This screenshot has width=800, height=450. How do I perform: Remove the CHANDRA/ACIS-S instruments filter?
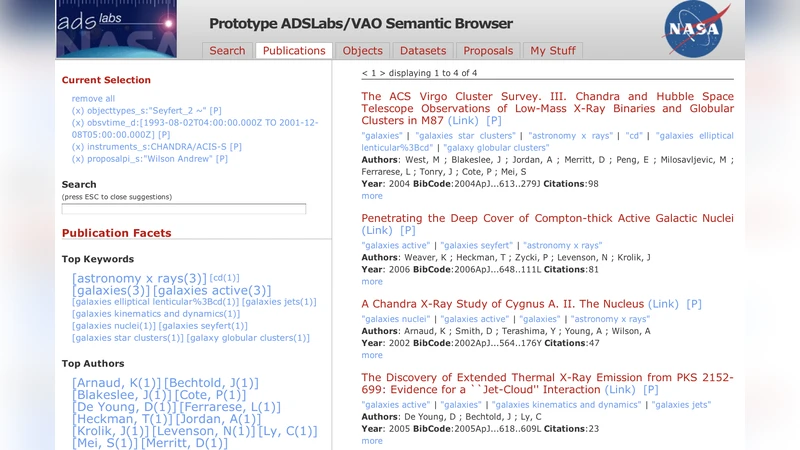point(78,147)
